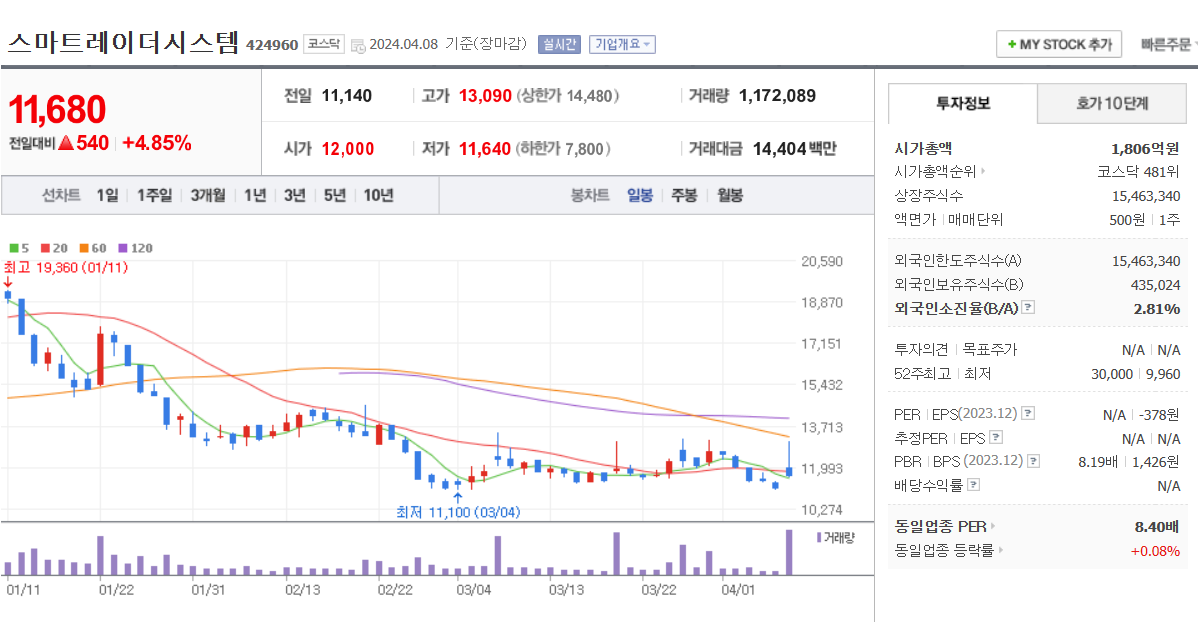Click the 최고 19,360 (01/11) chart marker
This screenshot has width=1198, height=622.
[x=66, y=267]
